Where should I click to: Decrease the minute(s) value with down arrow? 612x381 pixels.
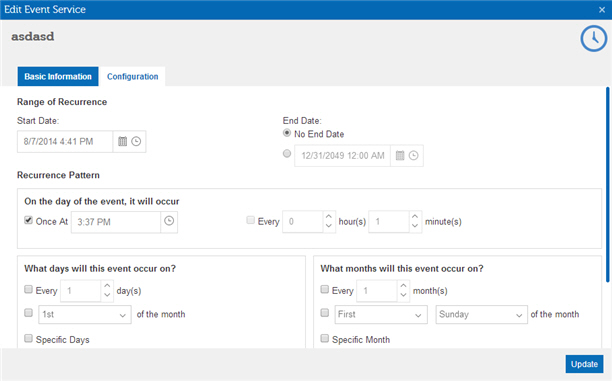415,226
